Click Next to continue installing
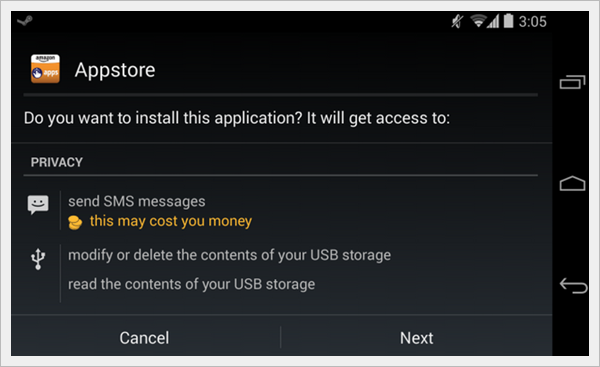 pos(417,338)
